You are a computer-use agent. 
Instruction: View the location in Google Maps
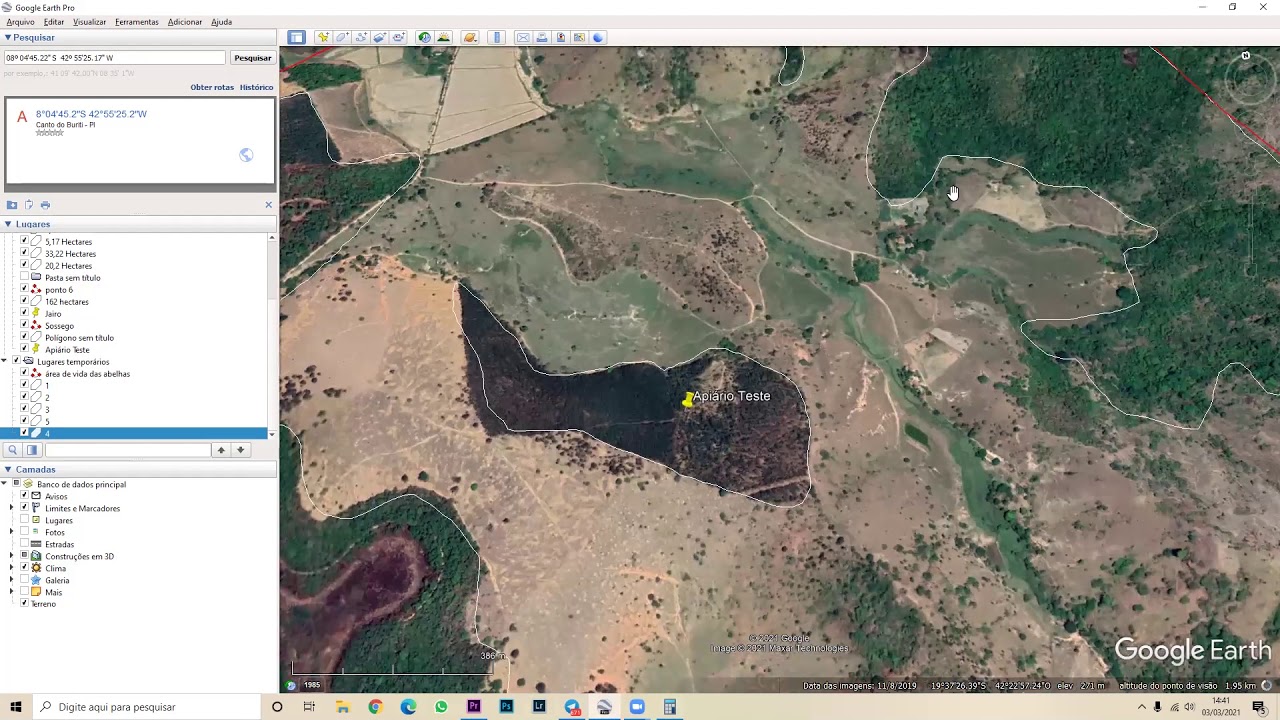[579, 37]
